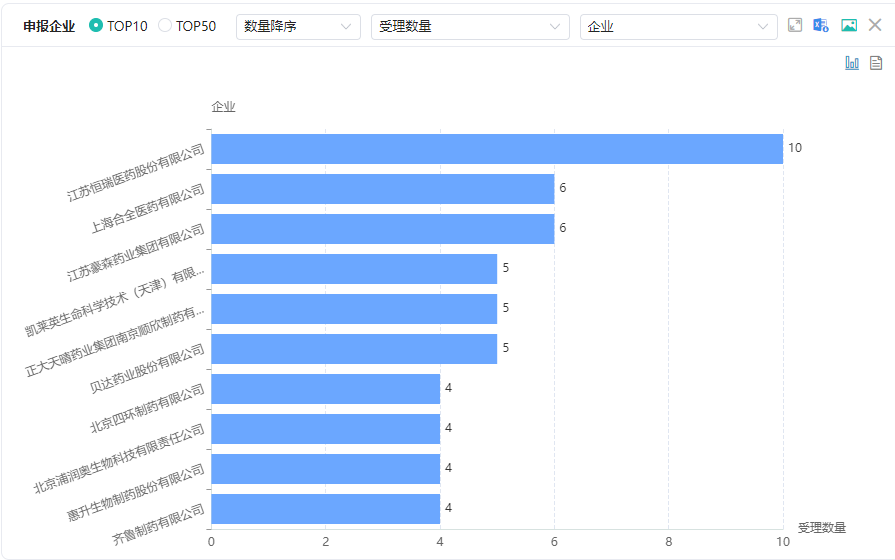
Task: Switch to bar chart view icon
Action: pos(852,63)
